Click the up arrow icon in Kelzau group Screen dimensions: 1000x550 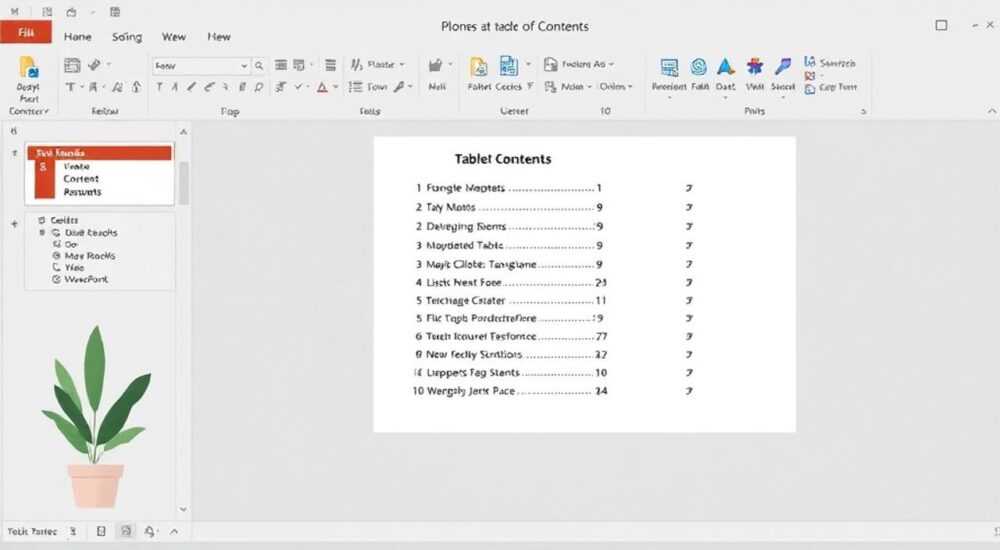click(136, 87)
